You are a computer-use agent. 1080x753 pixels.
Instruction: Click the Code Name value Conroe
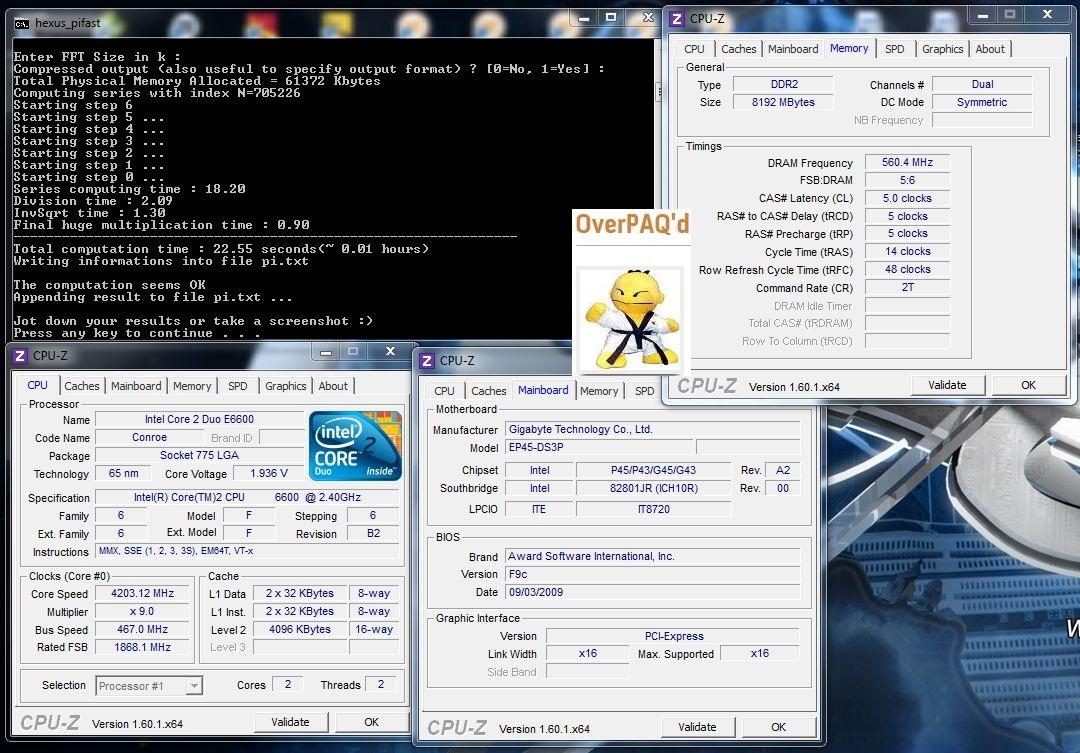pos(149,437)
